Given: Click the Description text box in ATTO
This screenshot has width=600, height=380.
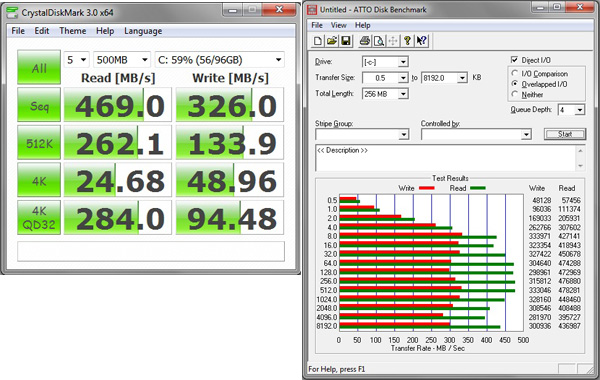Looking at the screenshot, I should [x=446, y=157].
